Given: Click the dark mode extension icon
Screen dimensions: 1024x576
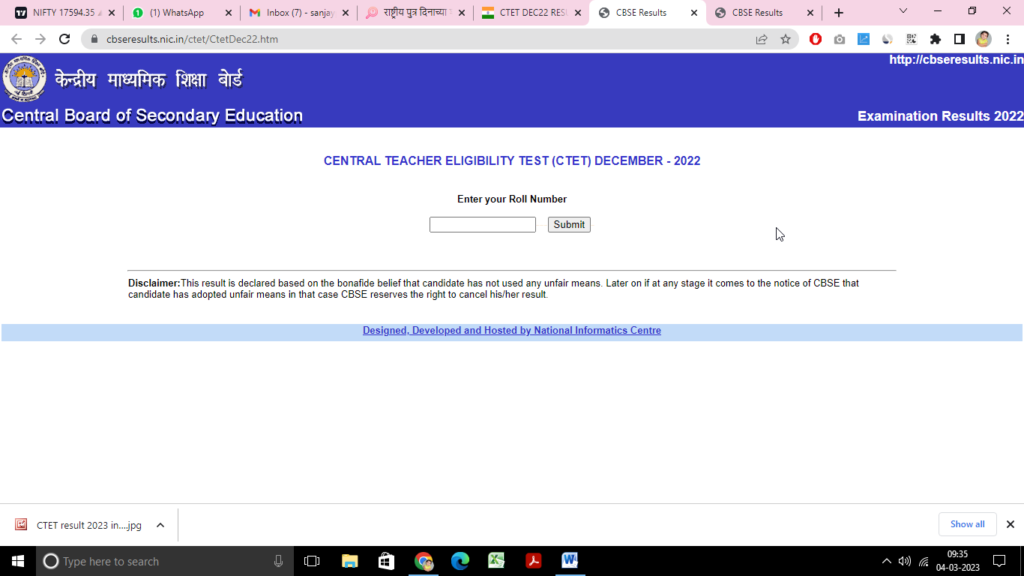Looking at the screenshot, I should coord(887,39).
